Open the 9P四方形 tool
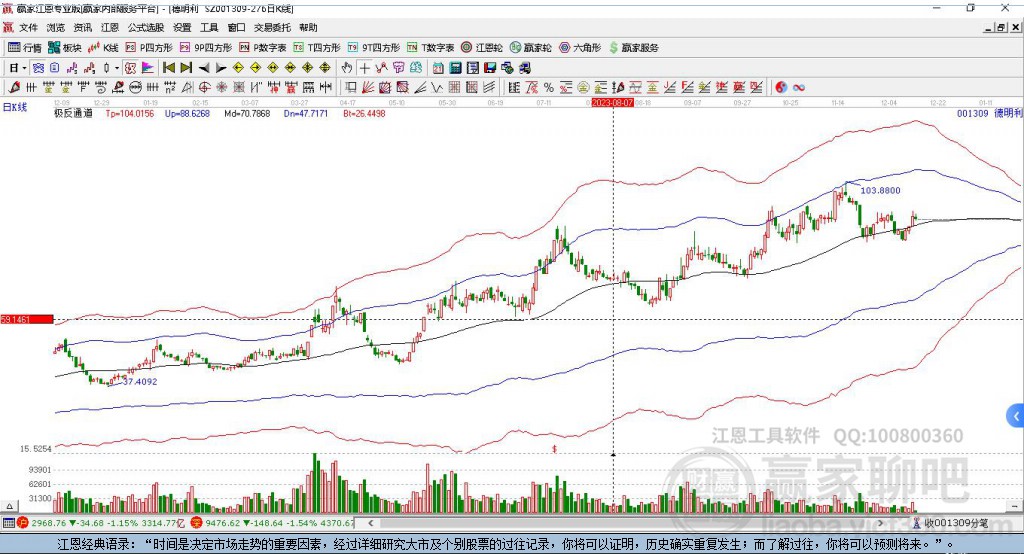1024x554 pixels. (206, 48)
